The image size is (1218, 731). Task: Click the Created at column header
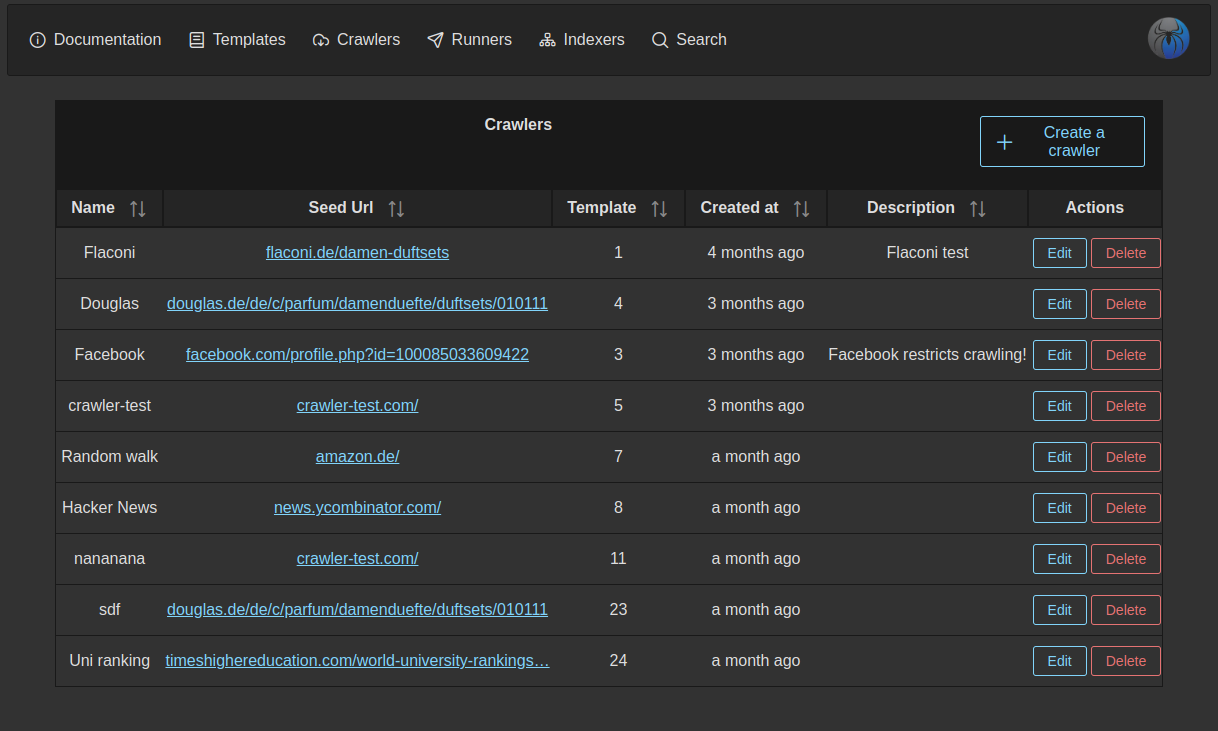pos(756,208)
